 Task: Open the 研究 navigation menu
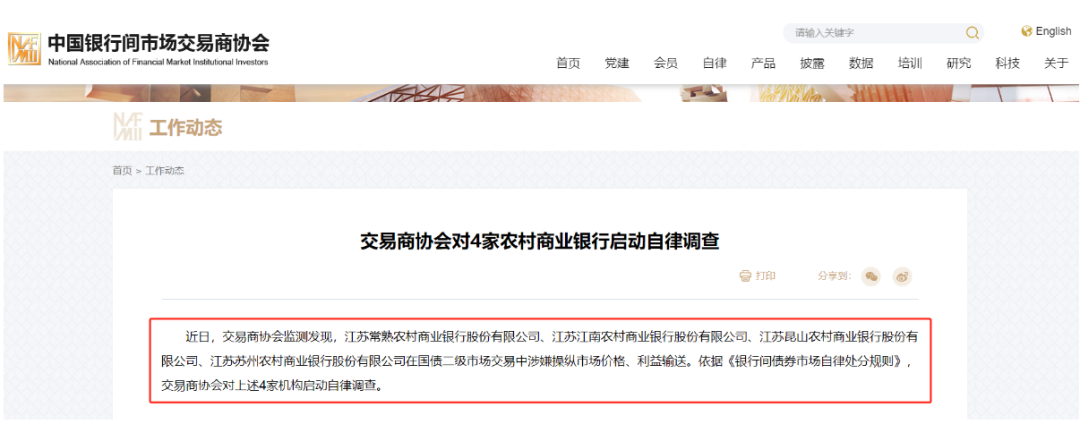point(959,63)
